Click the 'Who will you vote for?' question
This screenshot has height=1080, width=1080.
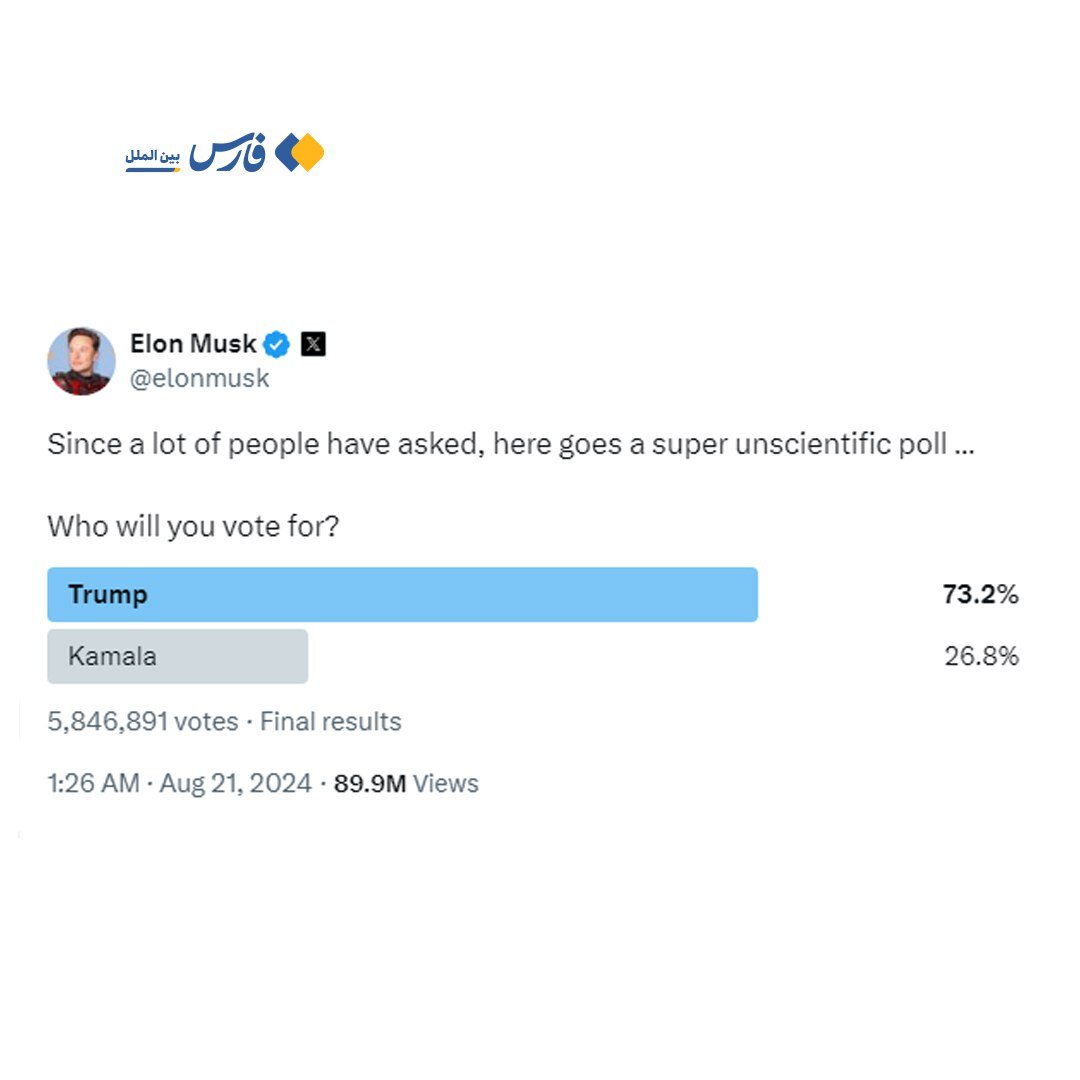(193, 527)
